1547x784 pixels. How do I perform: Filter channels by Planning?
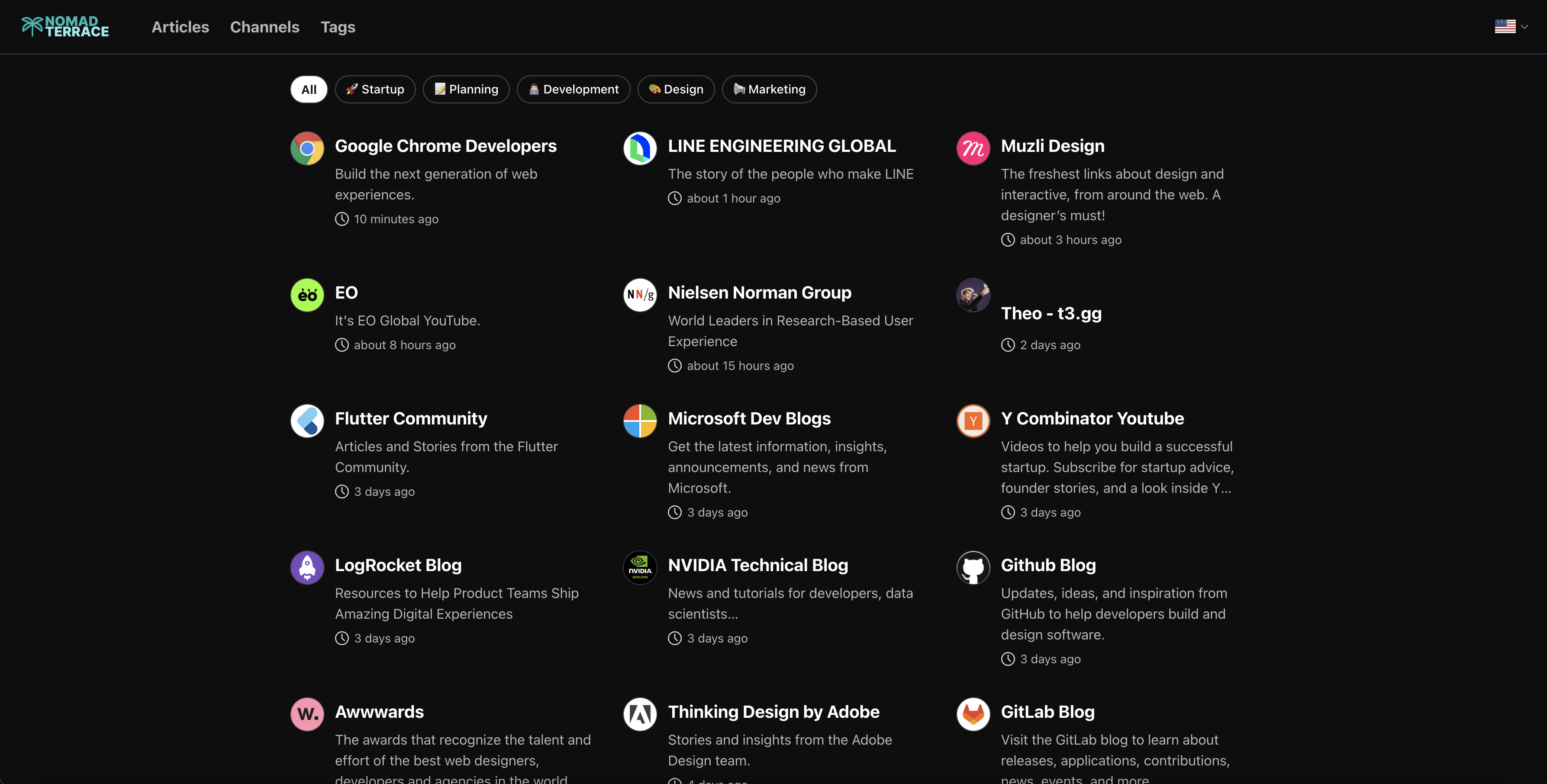(x=466, y=90)
